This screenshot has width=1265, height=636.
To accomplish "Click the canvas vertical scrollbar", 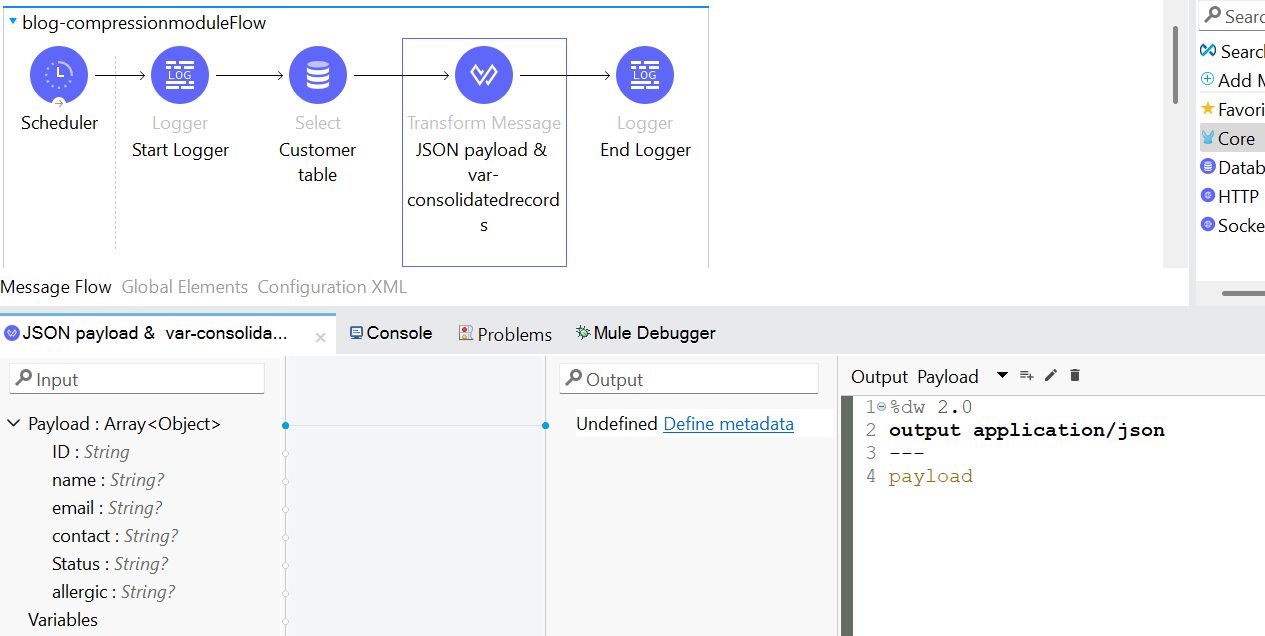I will click(1175, 65).
